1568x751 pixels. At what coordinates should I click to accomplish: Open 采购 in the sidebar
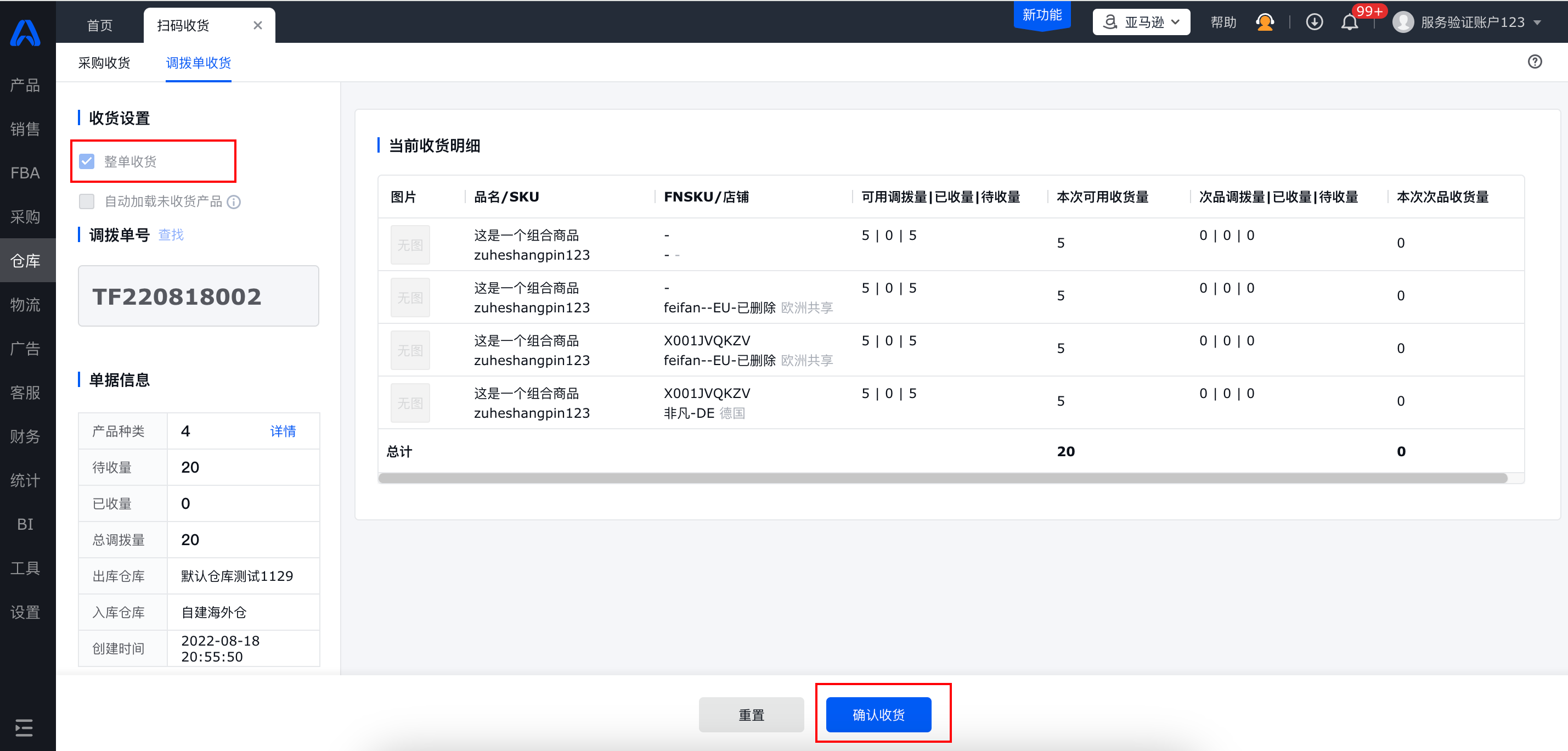25,217
